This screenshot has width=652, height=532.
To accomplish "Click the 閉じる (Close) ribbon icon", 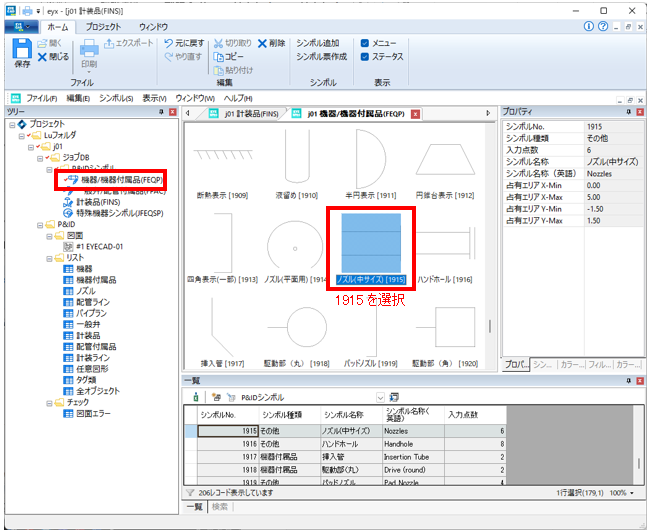I will pos(53,57).
